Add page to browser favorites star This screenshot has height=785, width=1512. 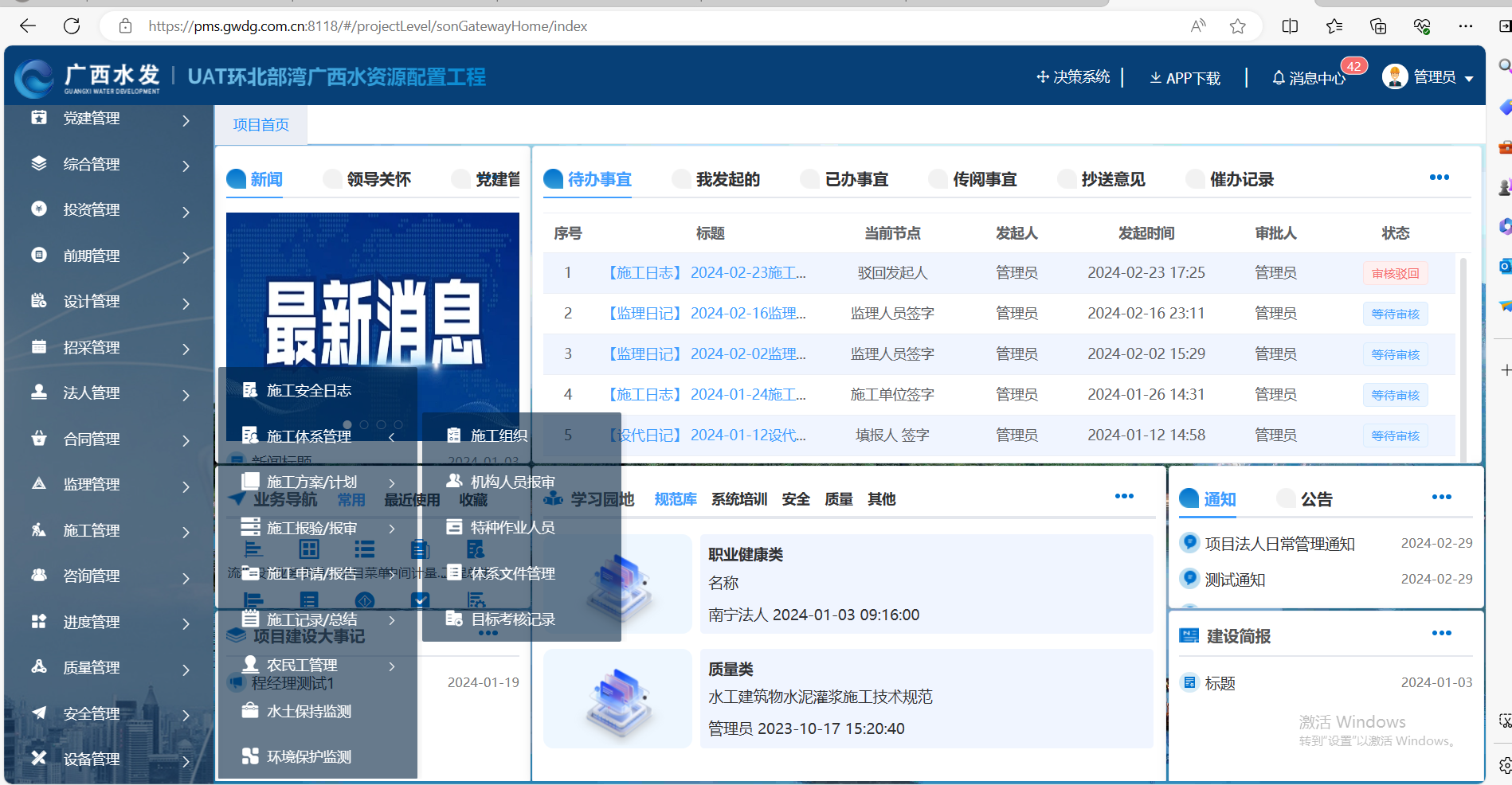coord(1237,26)
